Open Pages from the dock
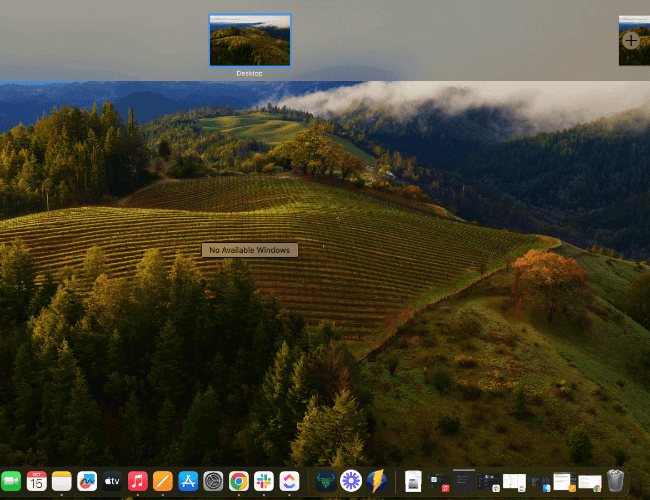Screen dimensions: 650x500 click(163, 481)
